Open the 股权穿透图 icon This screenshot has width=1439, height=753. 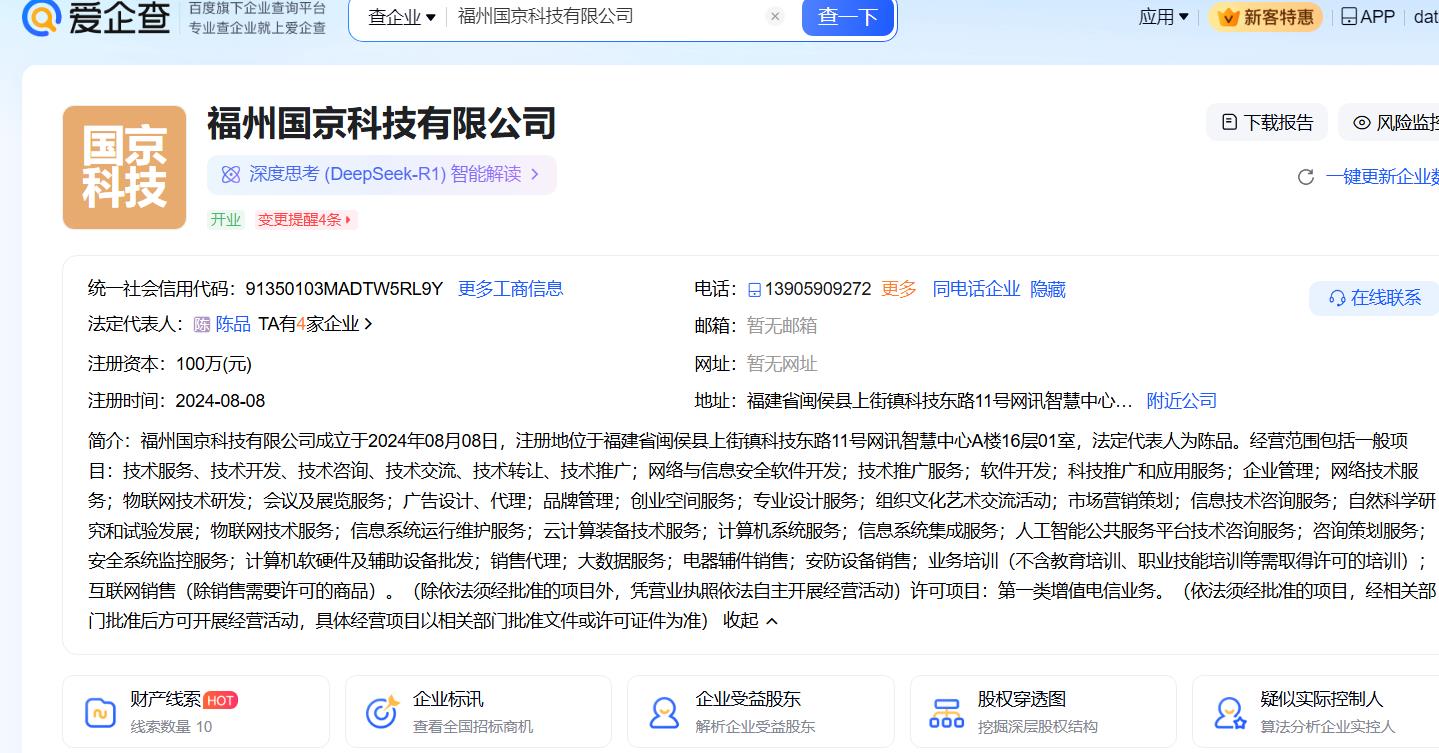pos(946,712)
